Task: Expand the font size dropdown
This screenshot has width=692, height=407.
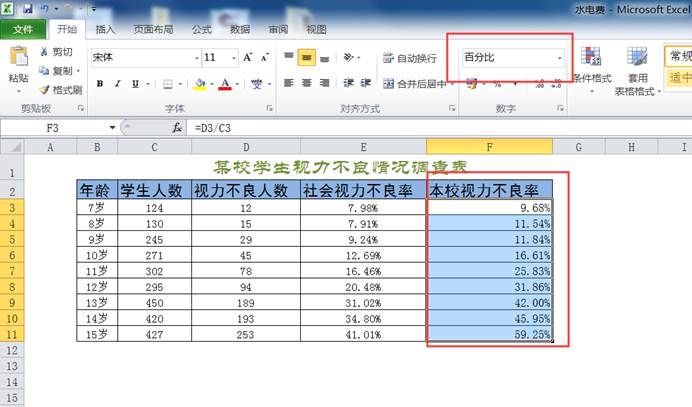Action: pyautogui.click(x=233, y=58)
